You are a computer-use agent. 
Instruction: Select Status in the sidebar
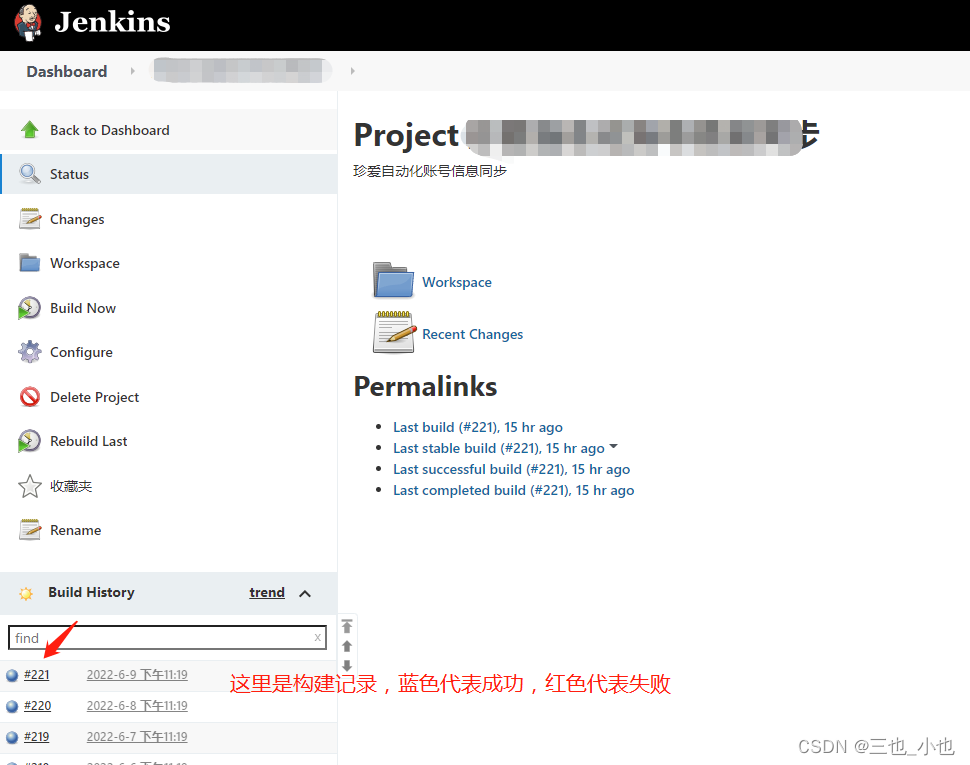pos(69,174)
